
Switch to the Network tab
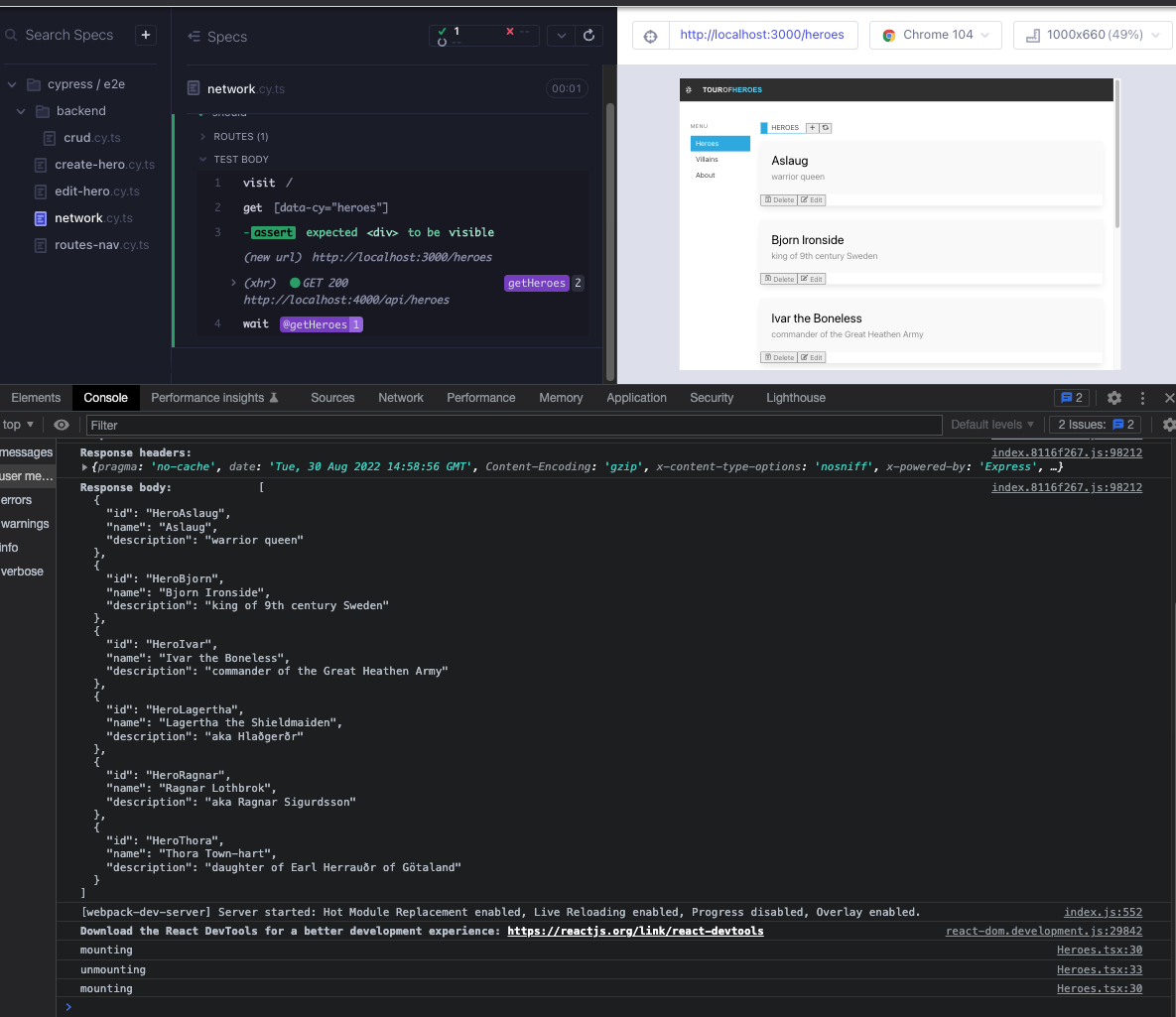pyautogui.click(x=401, y=398)
